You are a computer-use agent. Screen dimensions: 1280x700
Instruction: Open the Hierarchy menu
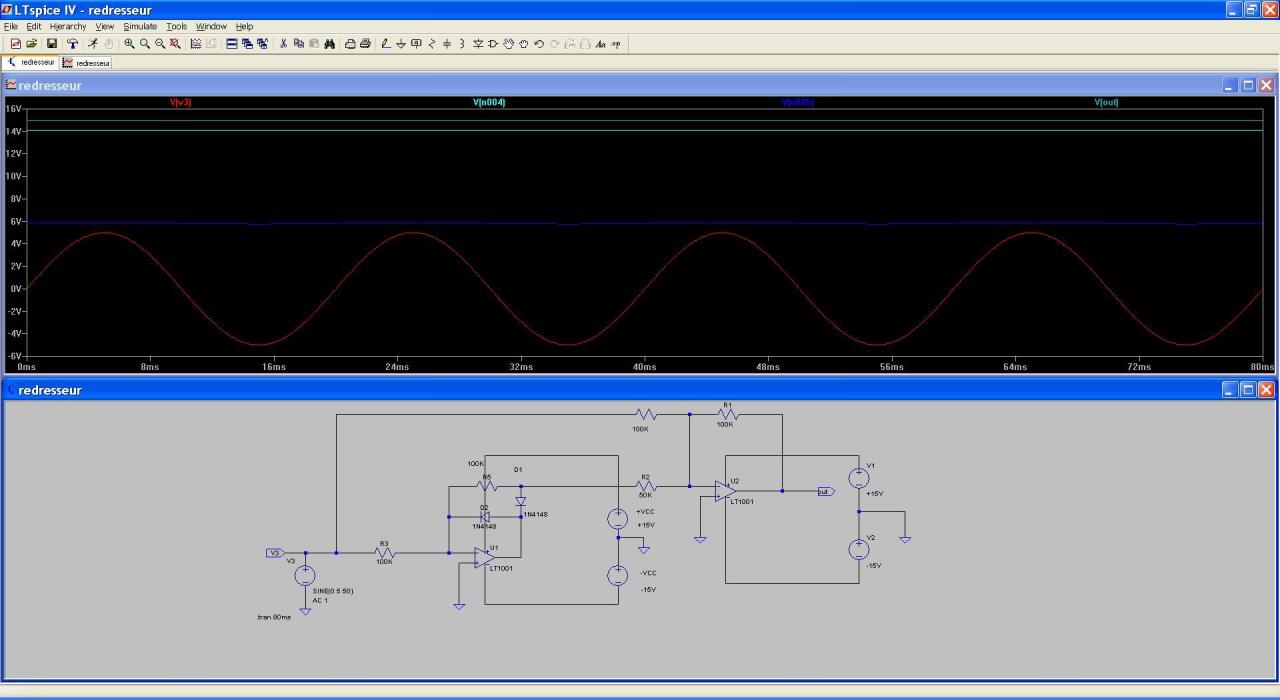coord(68,26)
